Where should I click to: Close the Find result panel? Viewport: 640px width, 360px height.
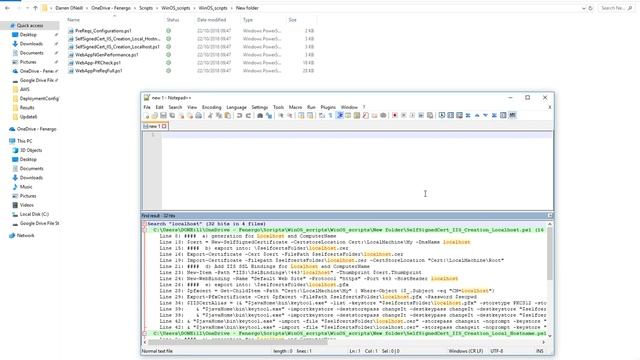550,216
